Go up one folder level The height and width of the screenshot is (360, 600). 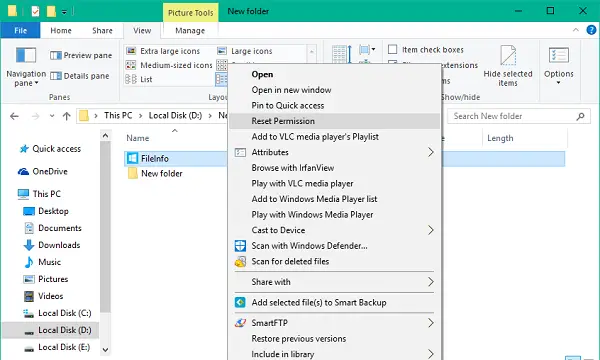click(x=67, y=116)
